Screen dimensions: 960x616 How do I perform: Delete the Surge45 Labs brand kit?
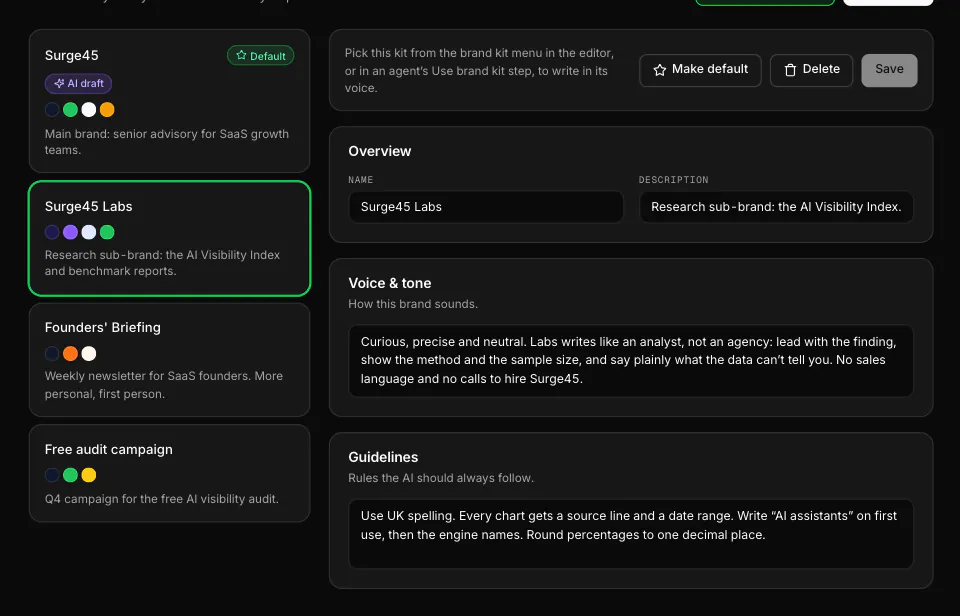point(811,70)
